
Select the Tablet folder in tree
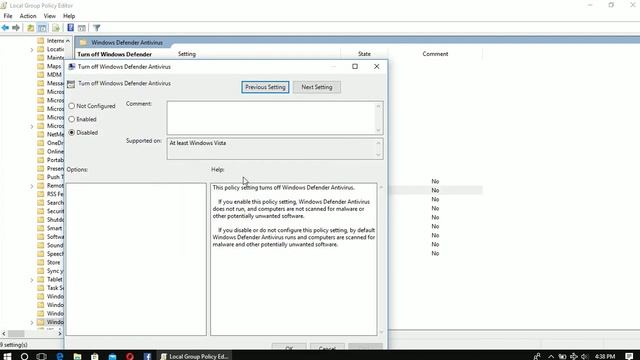coord(54,280)
